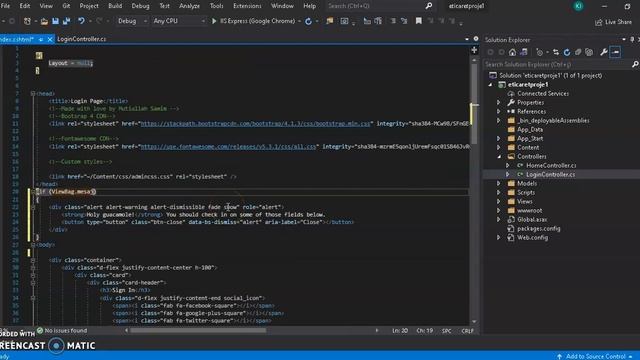Collapse the body tag outlining toggle

coord(33,245)
